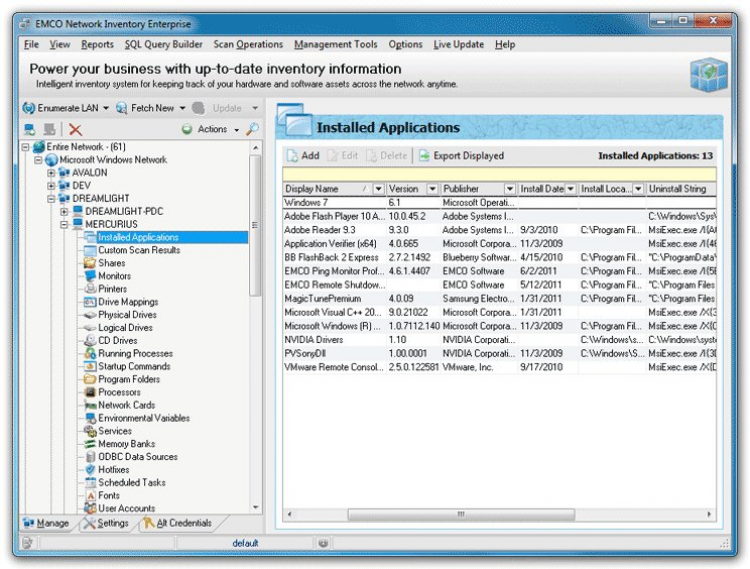Open the Scheduled Tasks node icon
Viewport: 750px width, 569px height.
pyautogui.click(x=90, y=482)
